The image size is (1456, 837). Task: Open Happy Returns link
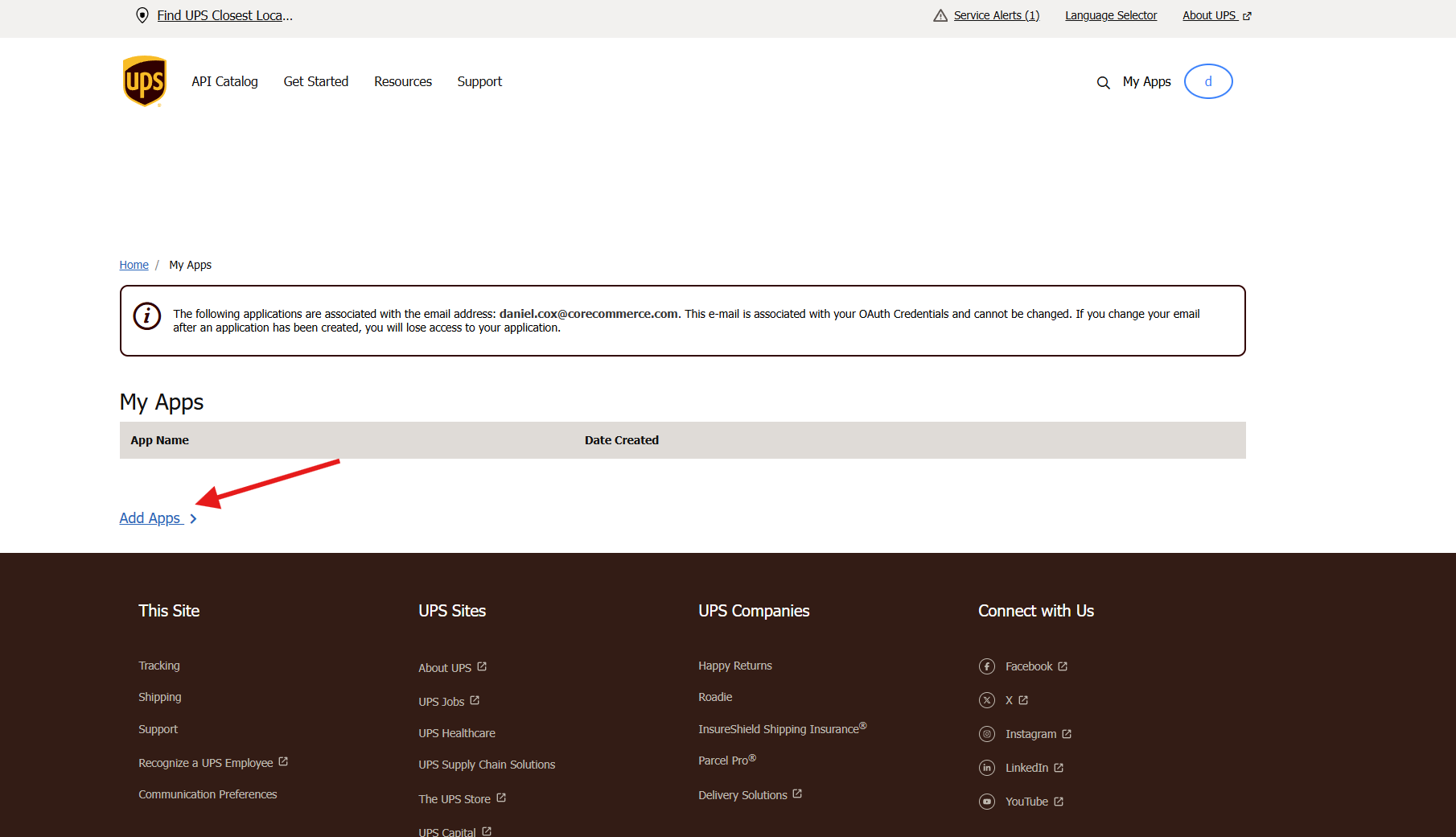click(735, 666)
